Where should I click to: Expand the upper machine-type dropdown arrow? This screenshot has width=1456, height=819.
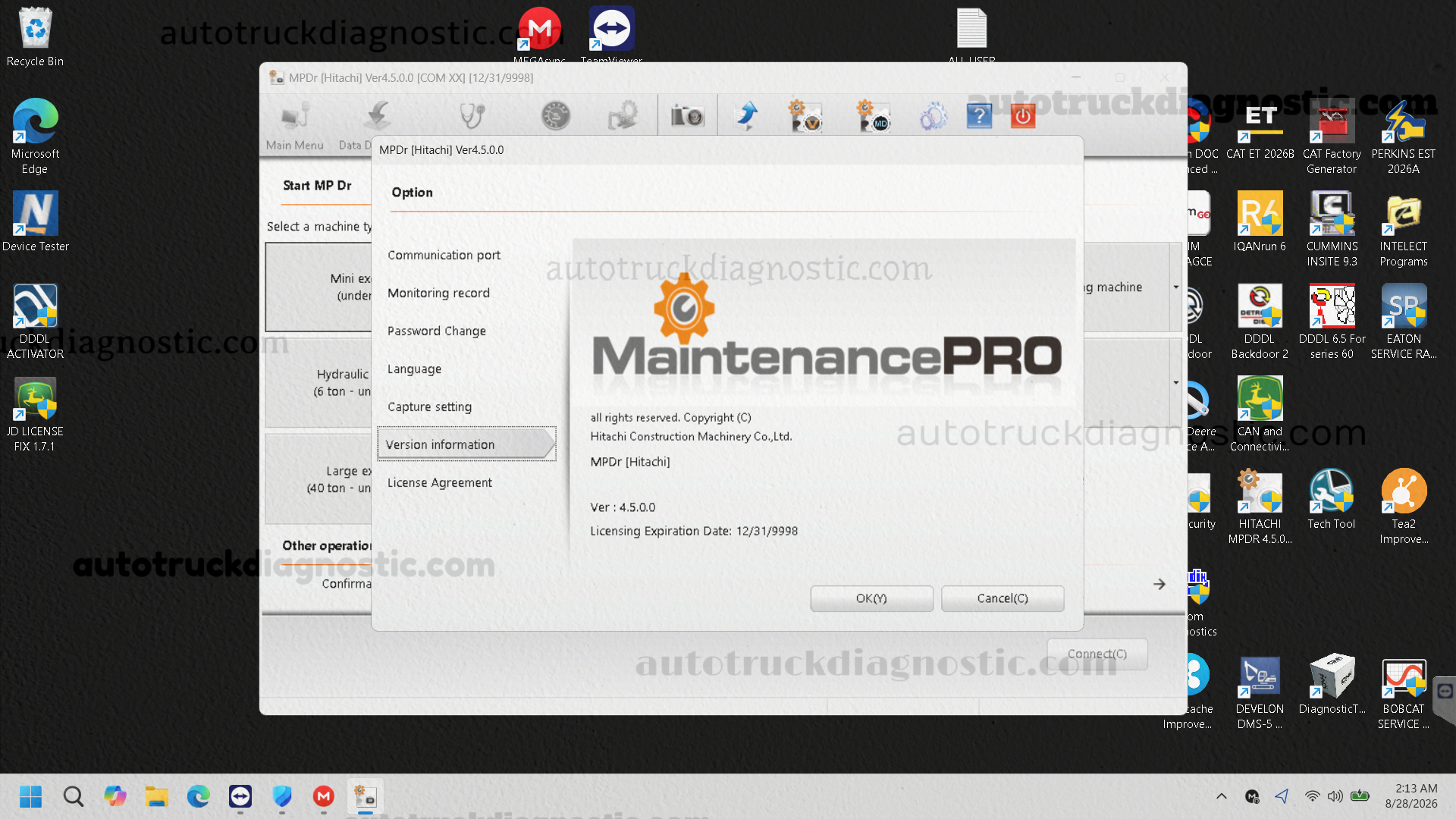coord(1176,287)
